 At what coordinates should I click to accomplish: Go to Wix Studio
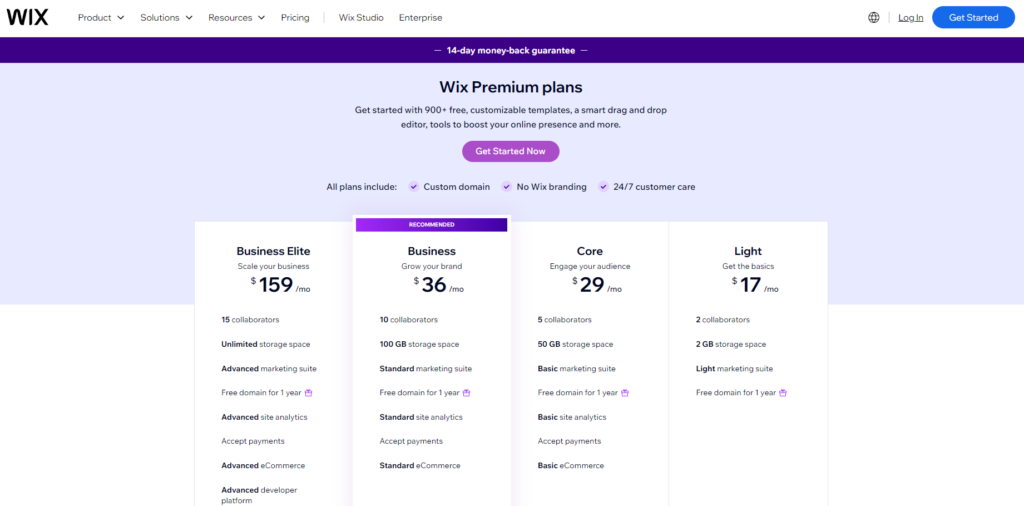tap(361, 18)
